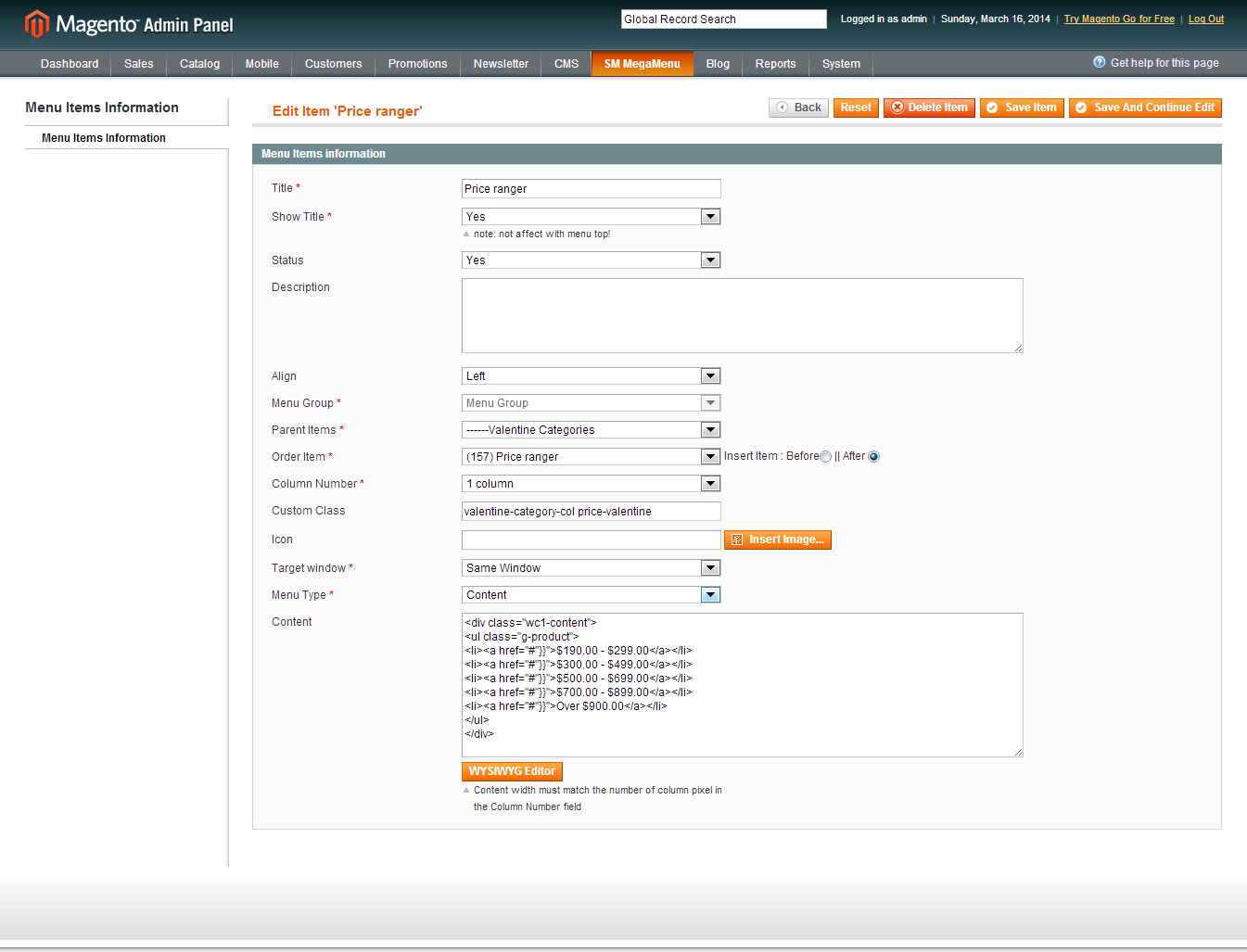
Task: Click Save And Continue Edit button
Action: point(1145,108)
